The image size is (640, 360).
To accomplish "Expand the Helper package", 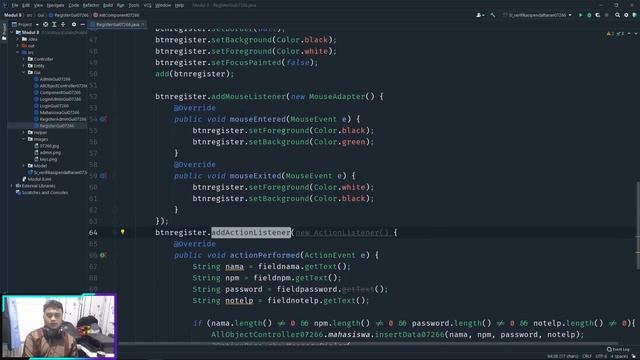I will [24, 132].
